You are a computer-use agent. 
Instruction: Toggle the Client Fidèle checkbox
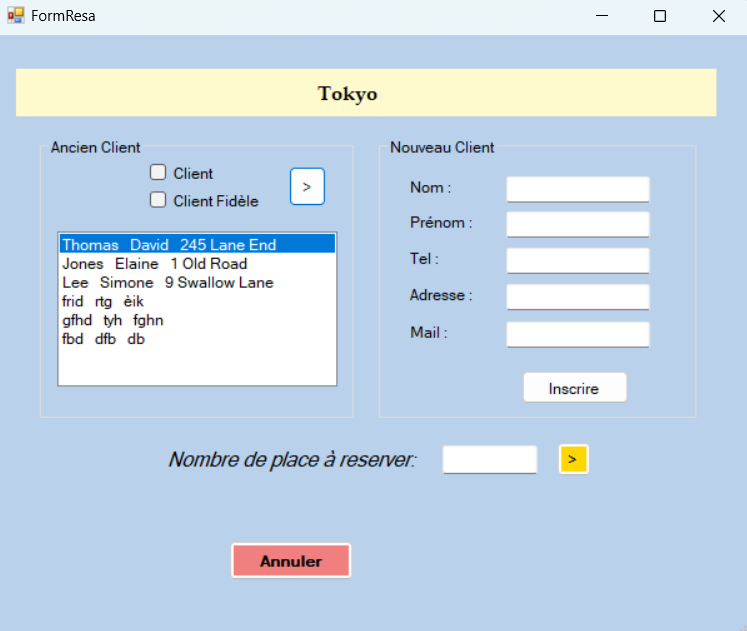pyautogui.click(x=158, y=200)
